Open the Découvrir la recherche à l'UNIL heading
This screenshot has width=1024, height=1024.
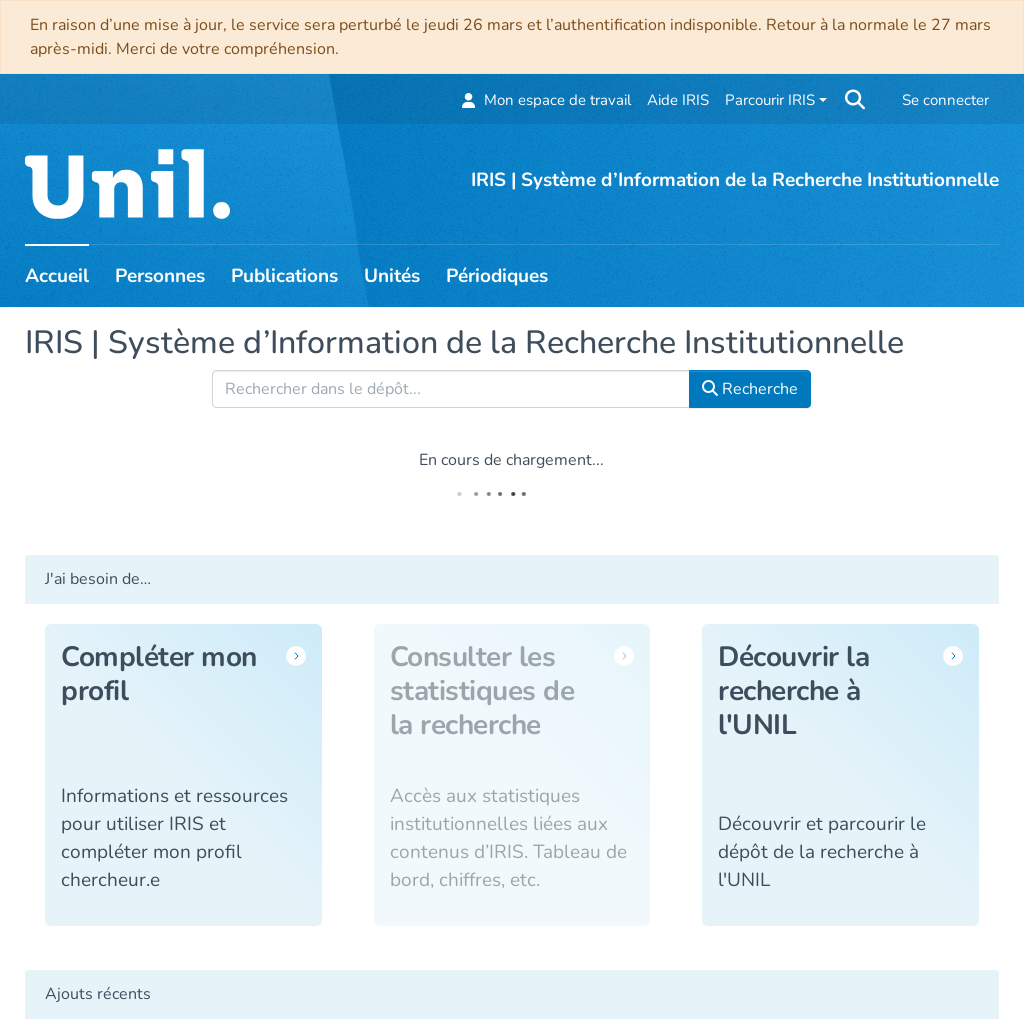(794, 690)
